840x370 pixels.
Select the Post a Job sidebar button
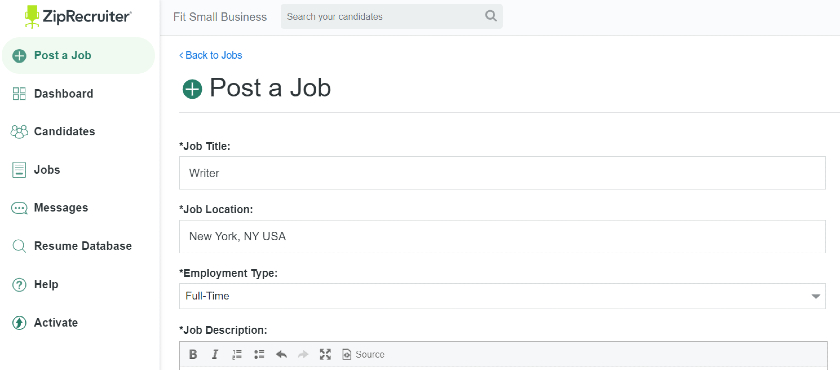click(78, 55)
